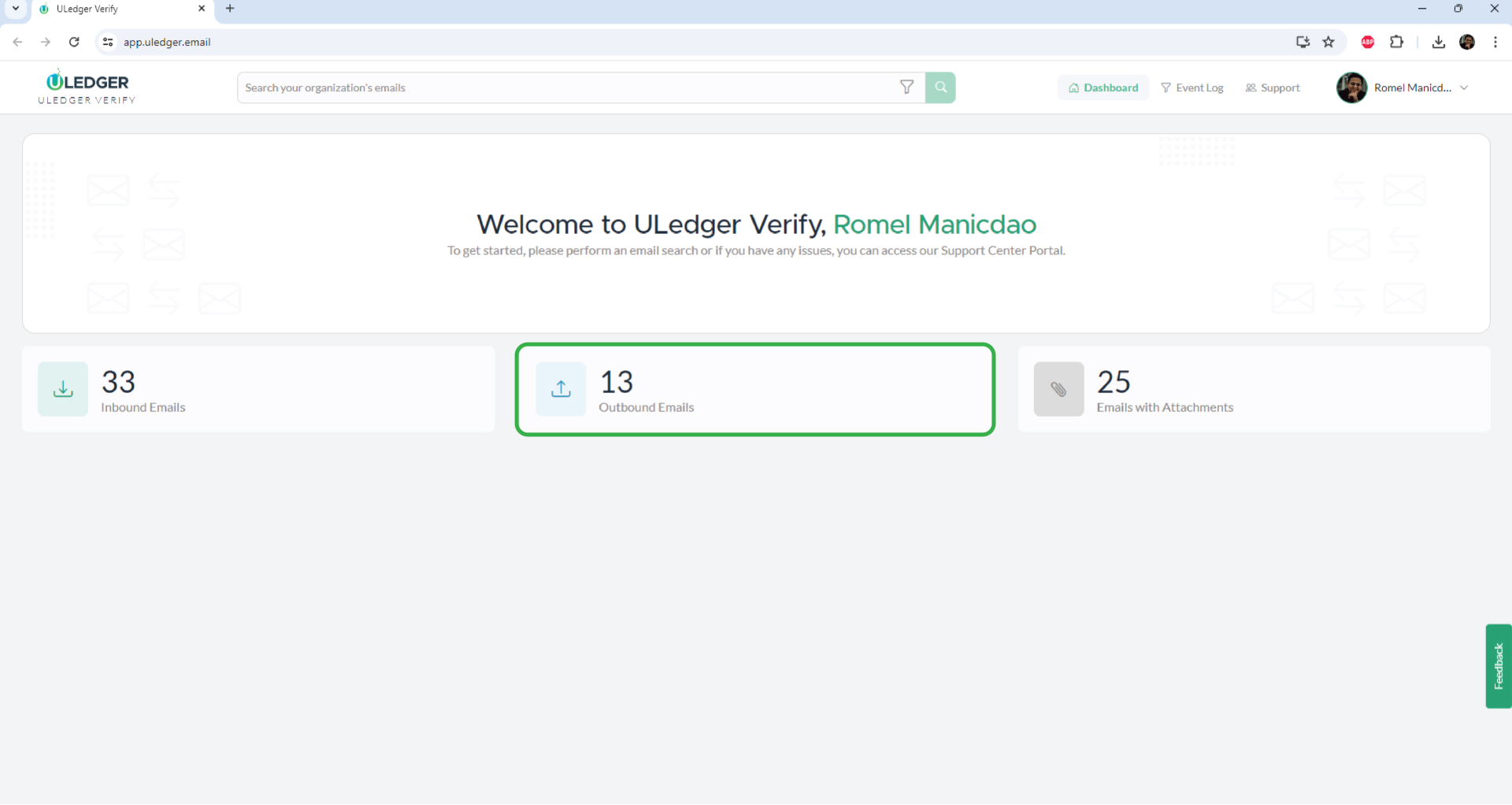Viewport: 1512px width, 805px height.
Task: Open the Event Log page
Action: tap(1192, 87)
